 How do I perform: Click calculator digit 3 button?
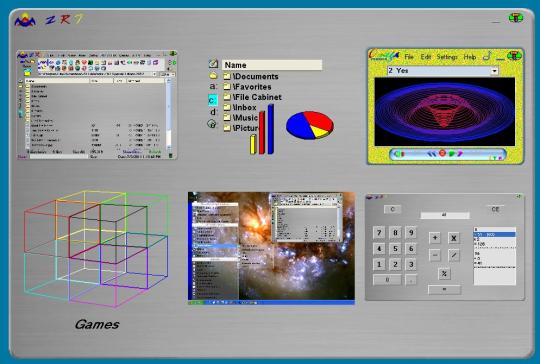[x=411, y=264]
